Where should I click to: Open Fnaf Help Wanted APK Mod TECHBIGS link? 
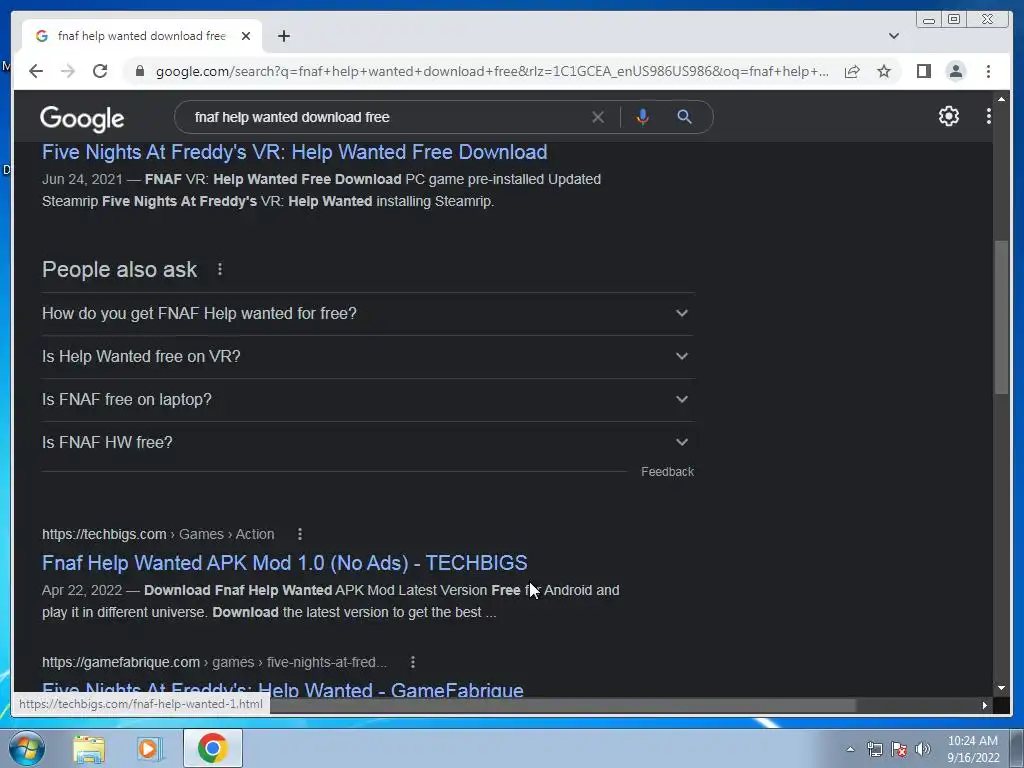point(285,563)
